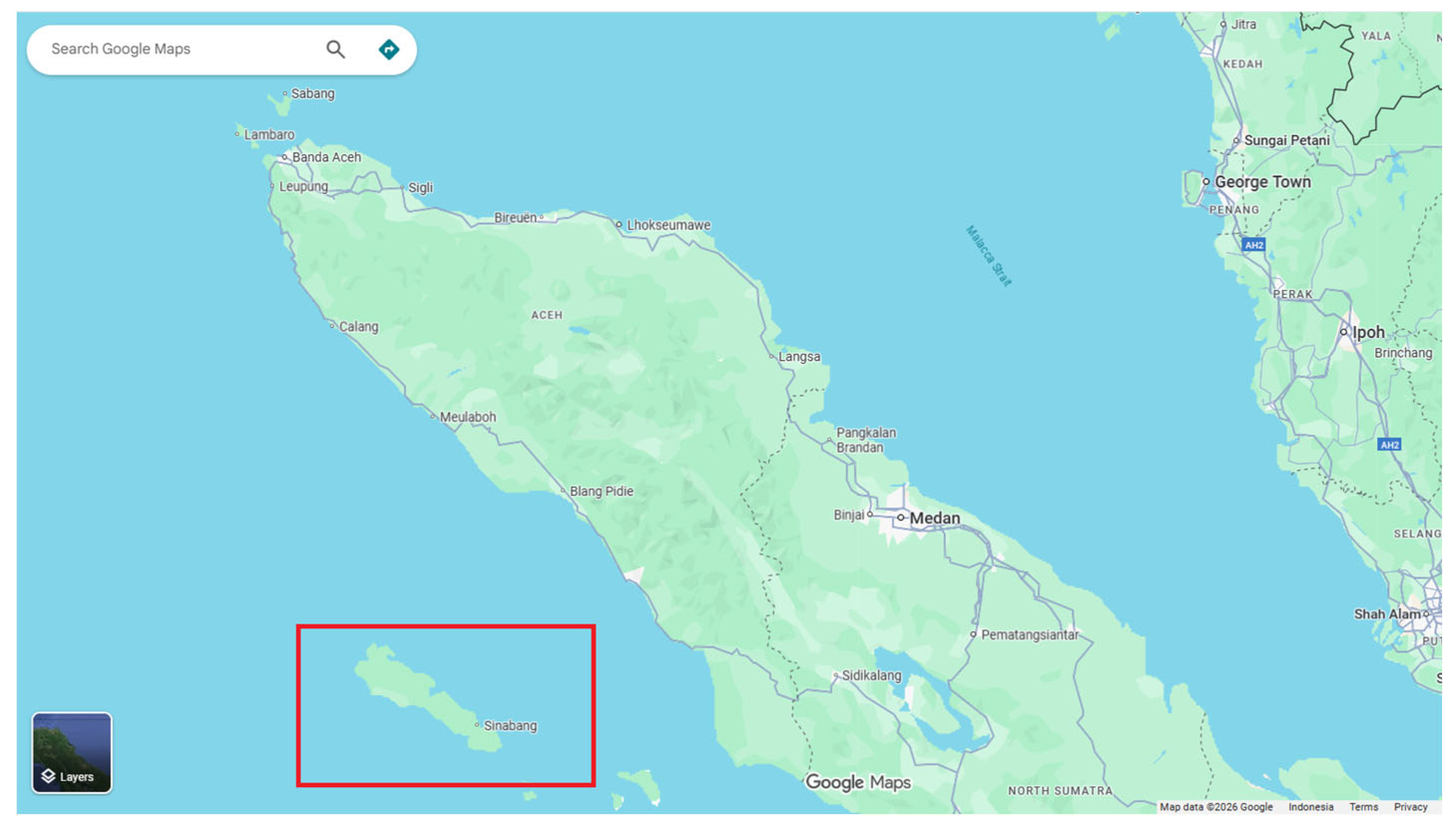Screen dimensions: 1456x829
Task: Click the Banda Aceh city marker
Action: 285,157
